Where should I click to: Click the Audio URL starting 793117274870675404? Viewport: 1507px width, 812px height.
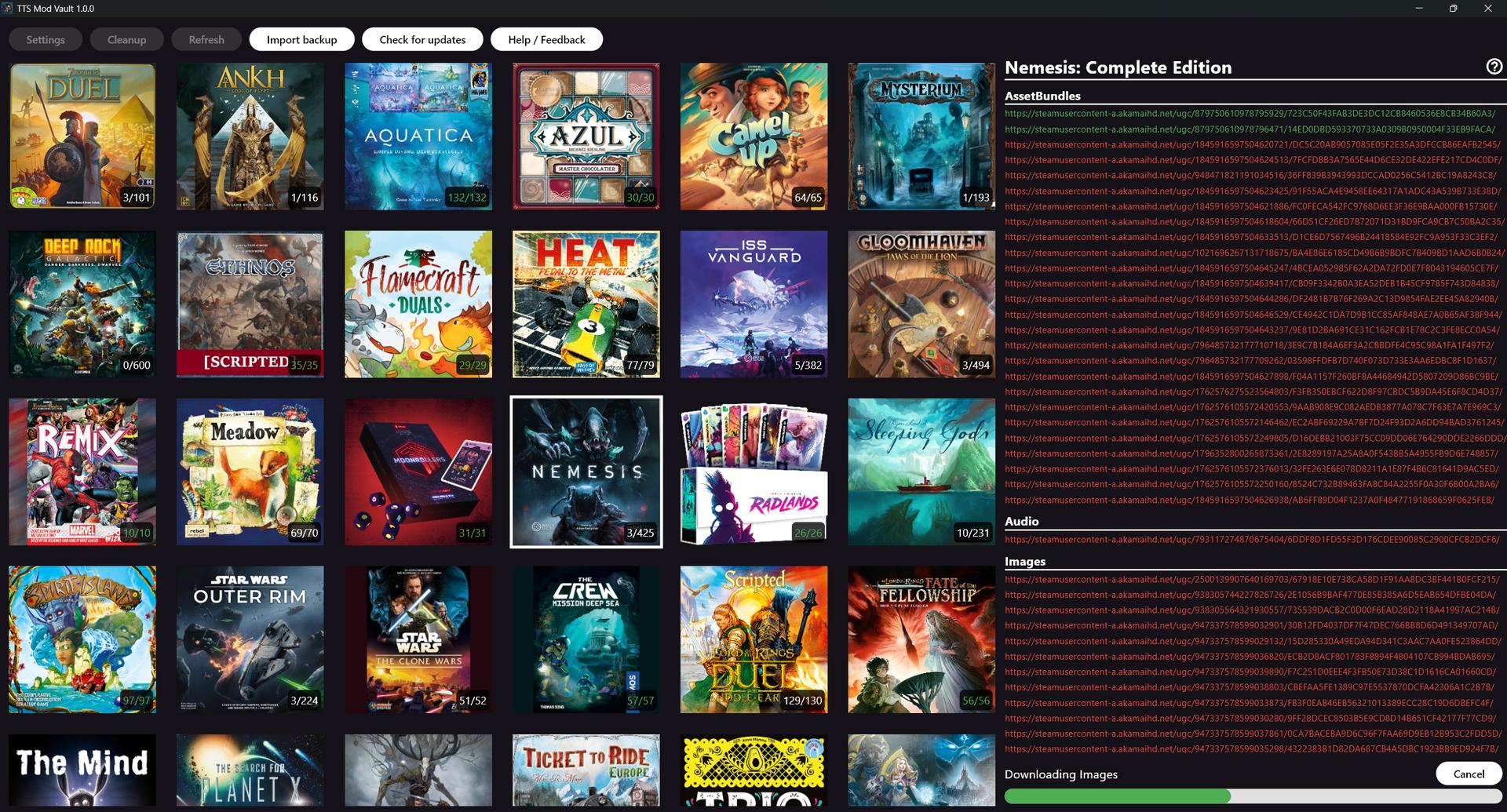[1252, 540]
